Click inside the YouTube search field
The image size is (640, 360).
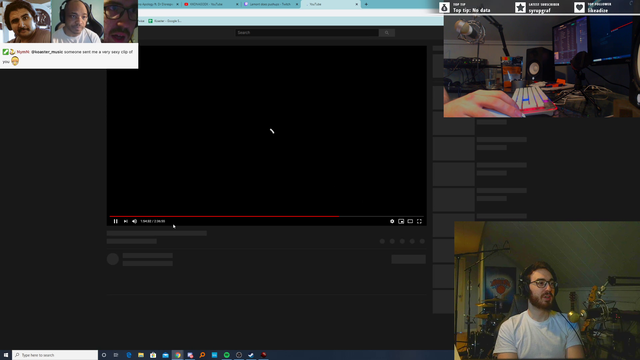point(307,33)
